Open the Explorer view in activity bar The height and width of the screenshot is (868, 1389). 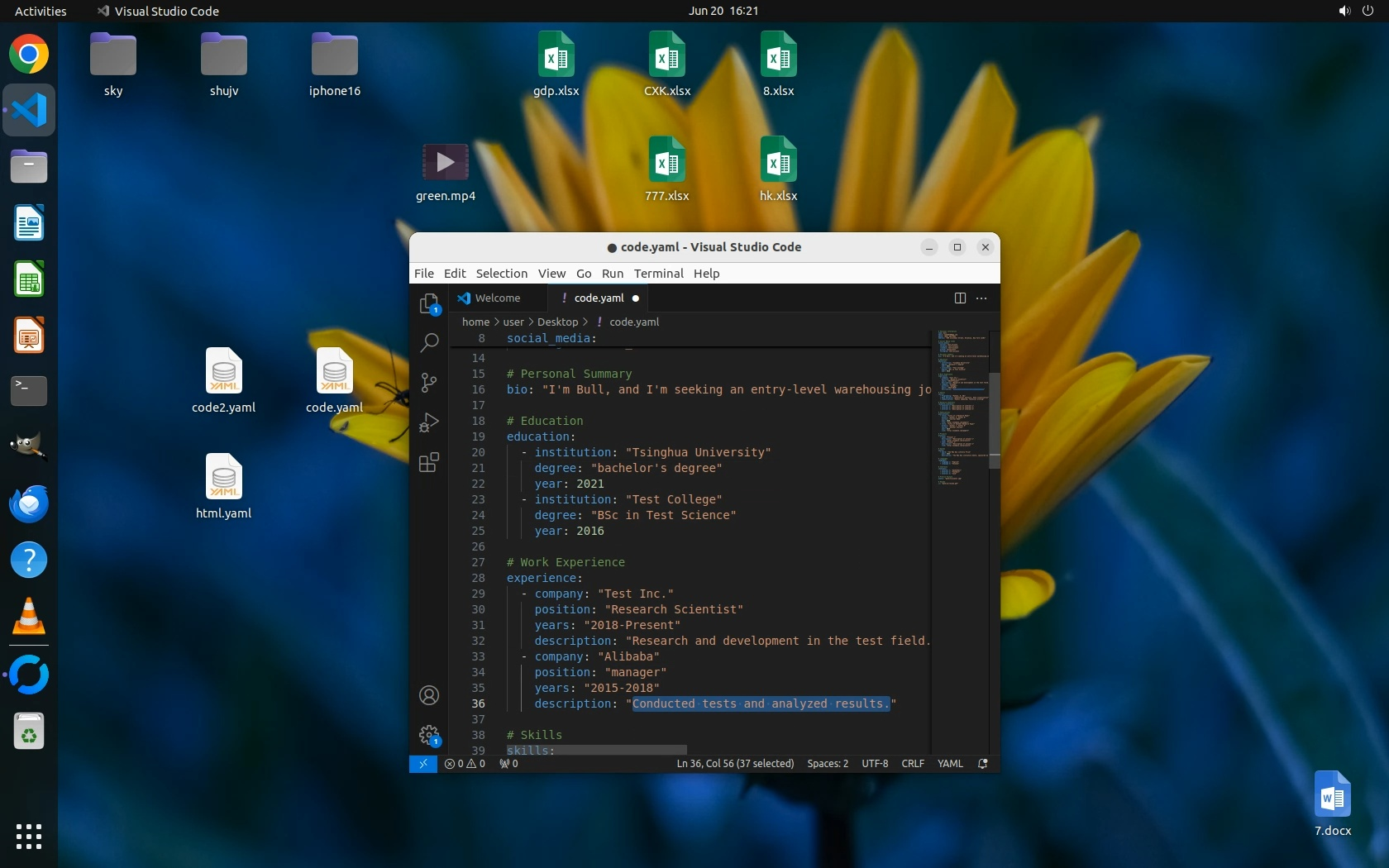click(428, 303)
